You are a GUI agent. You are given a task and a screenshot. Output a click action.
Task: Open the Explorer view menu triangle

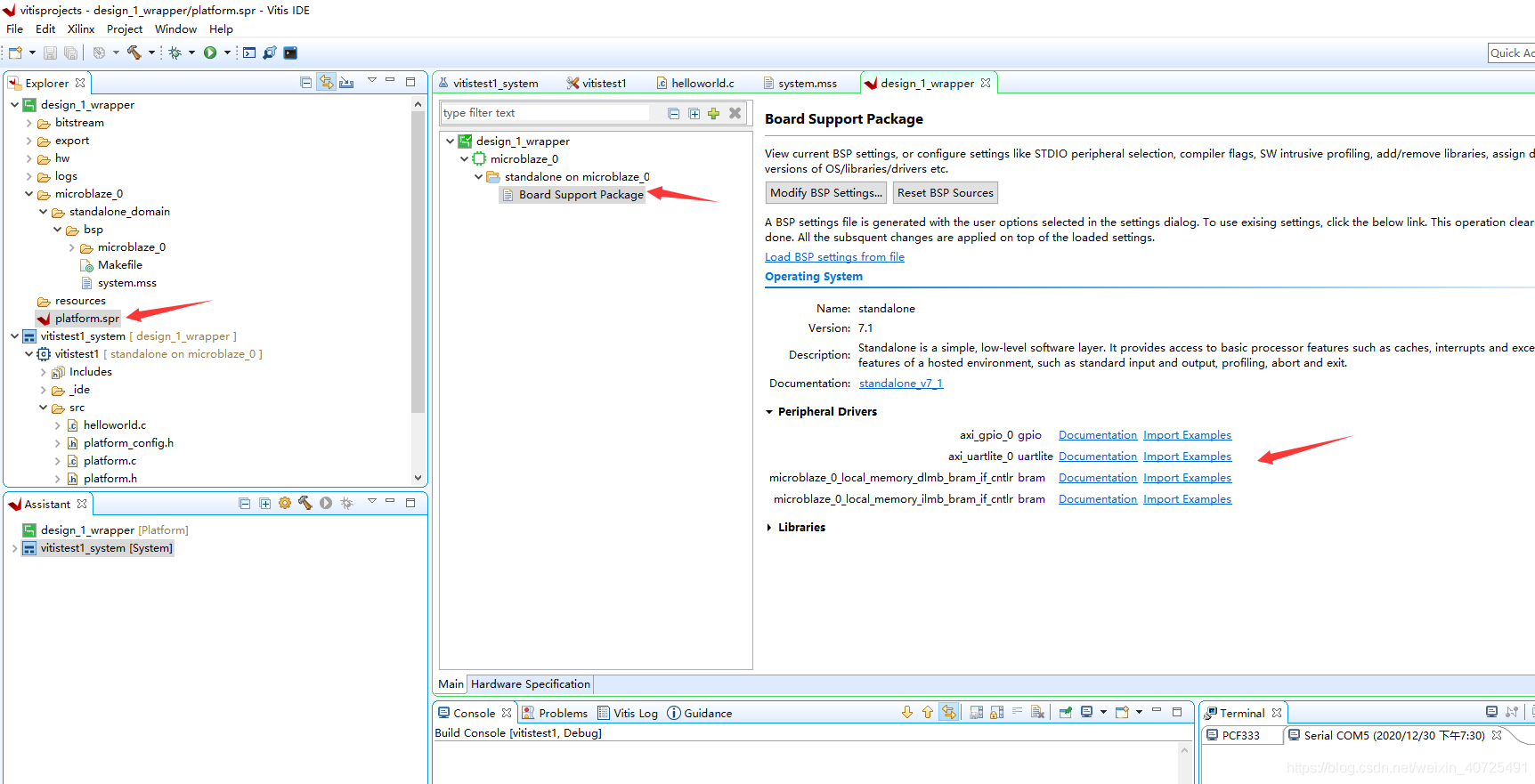pyautogui.click(x=372, y=81)
